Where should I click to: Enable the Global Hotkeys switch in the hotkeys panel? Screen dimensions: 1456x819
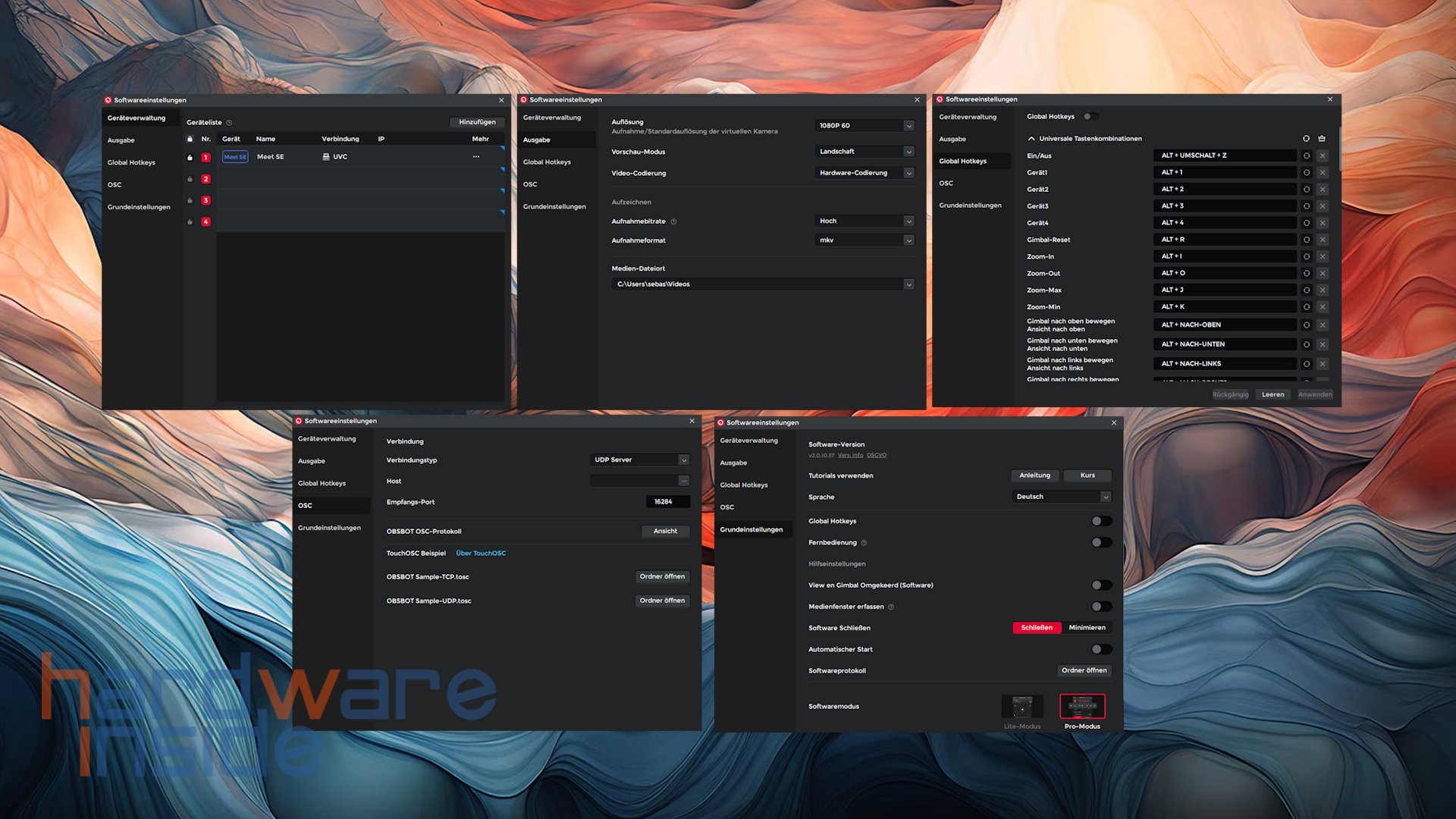(x=1090, y=117)
